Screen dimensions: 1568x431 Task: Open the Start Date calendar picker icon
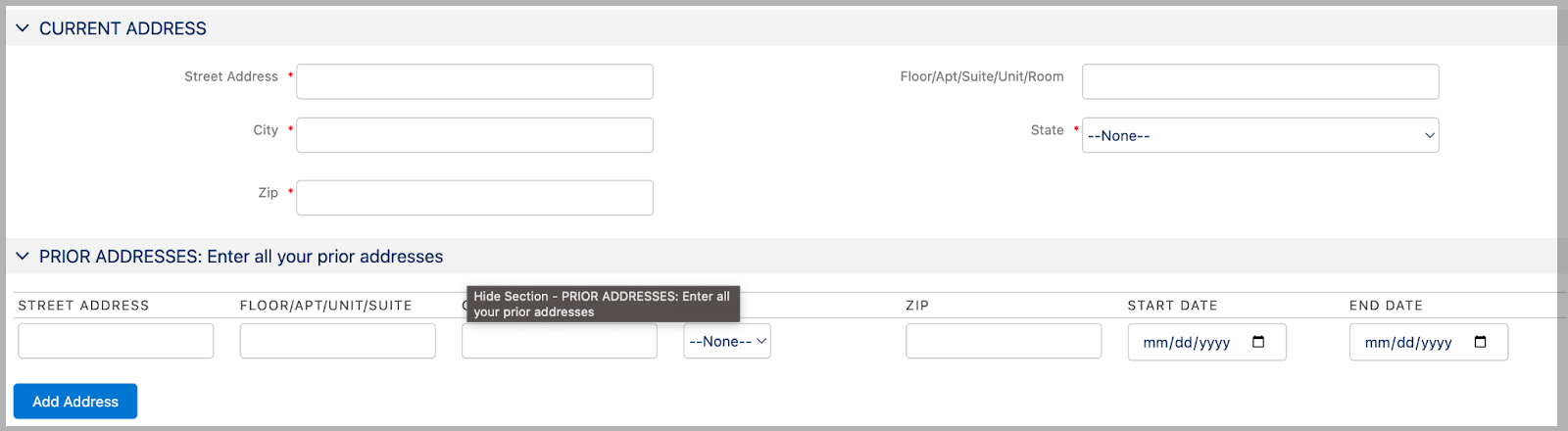point(1258,342)
